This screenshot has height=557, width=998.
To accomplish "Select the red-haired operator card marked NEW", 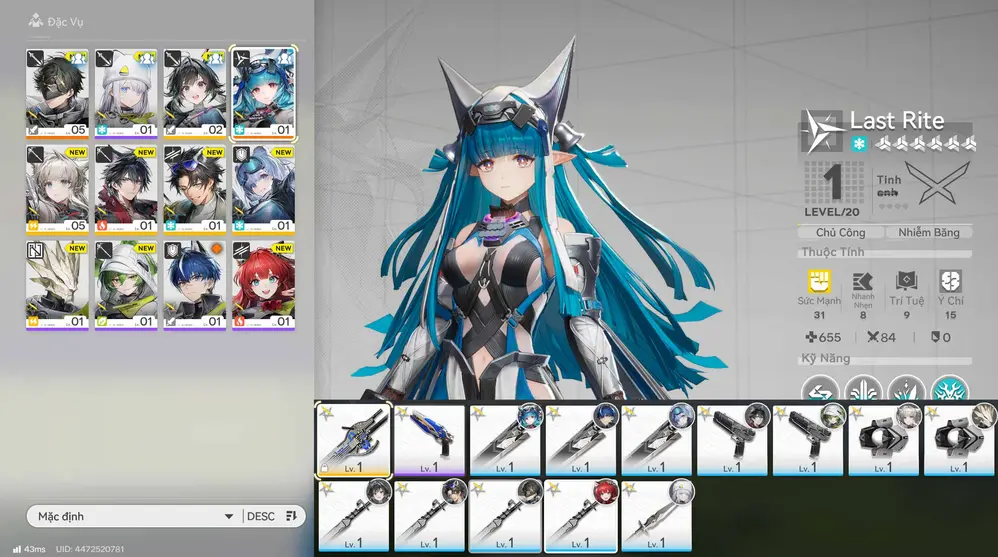I will coord(264,285).
